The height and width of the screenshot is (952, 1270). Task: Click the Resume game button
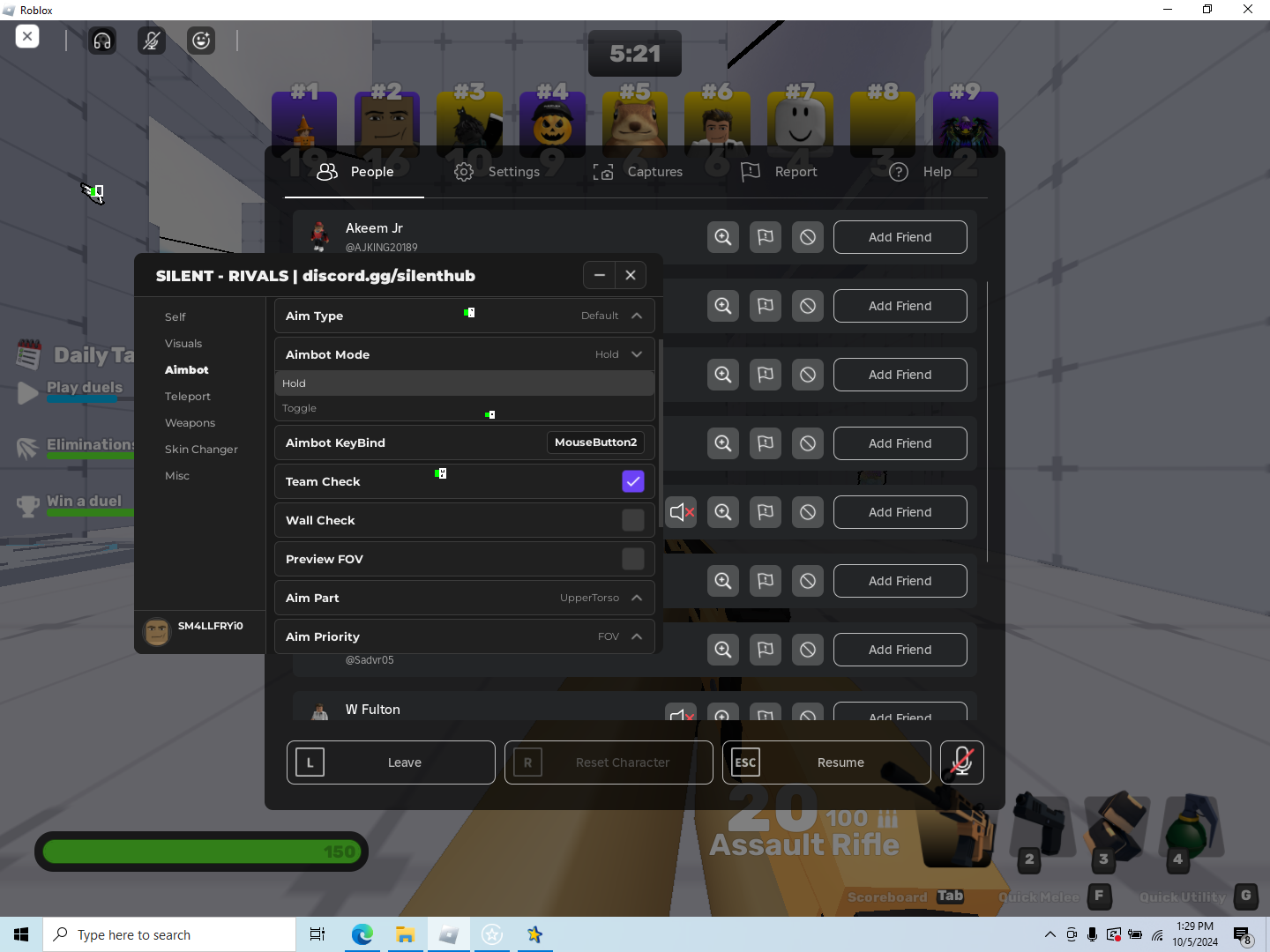826,762
